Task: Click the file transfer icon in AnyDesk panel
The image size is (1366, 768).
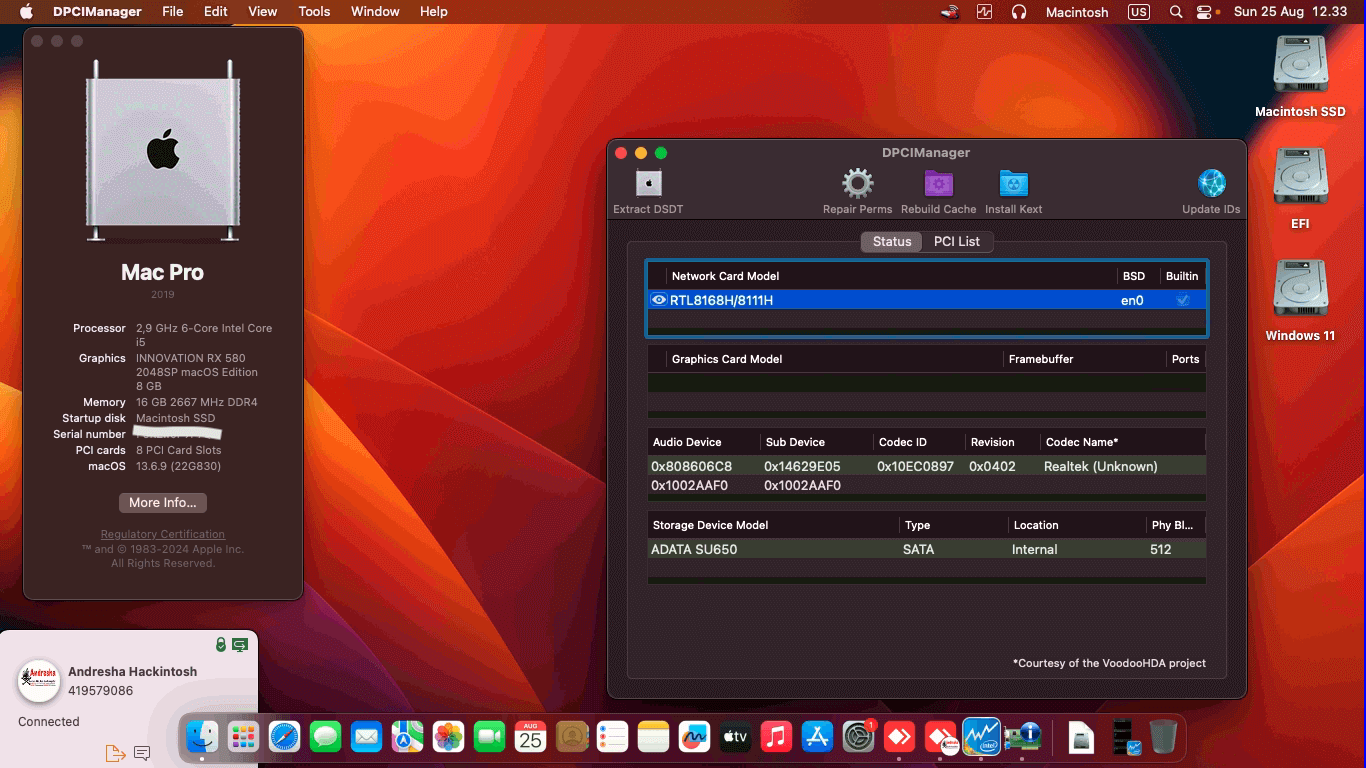Action: (x=115, y=753)
